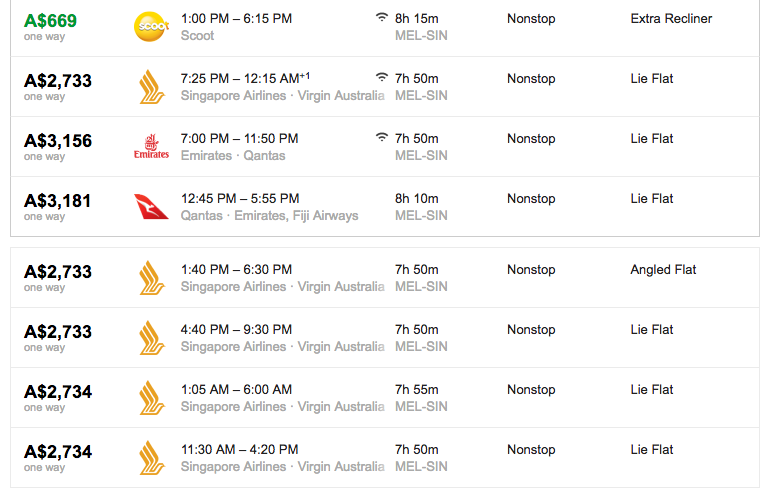
Task: Click the Wi-Fi icon on Scoot flight
Action: tap(382, 18)
